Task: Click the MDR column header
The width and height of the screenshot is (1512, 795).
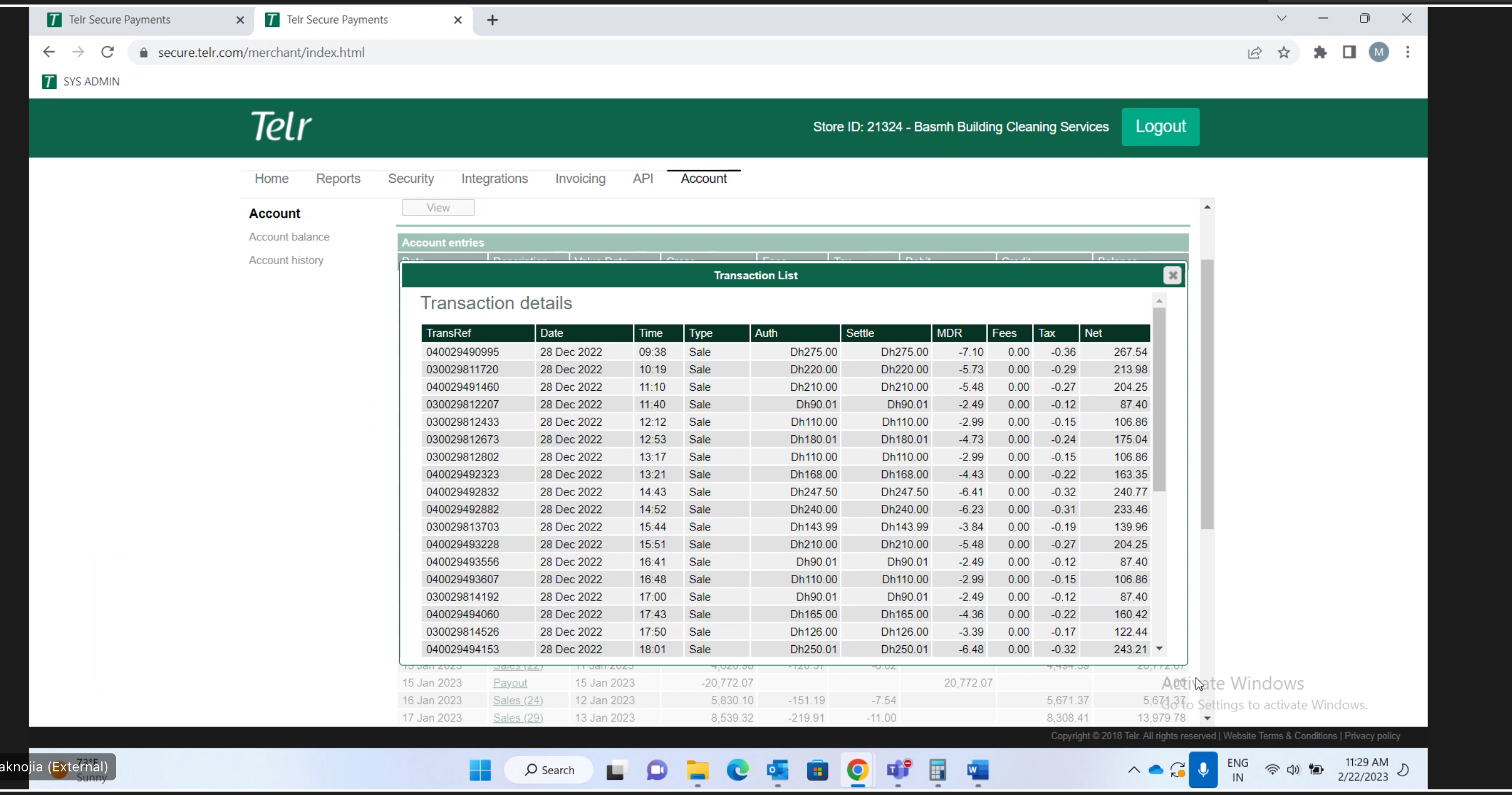Action: (959, 333)
